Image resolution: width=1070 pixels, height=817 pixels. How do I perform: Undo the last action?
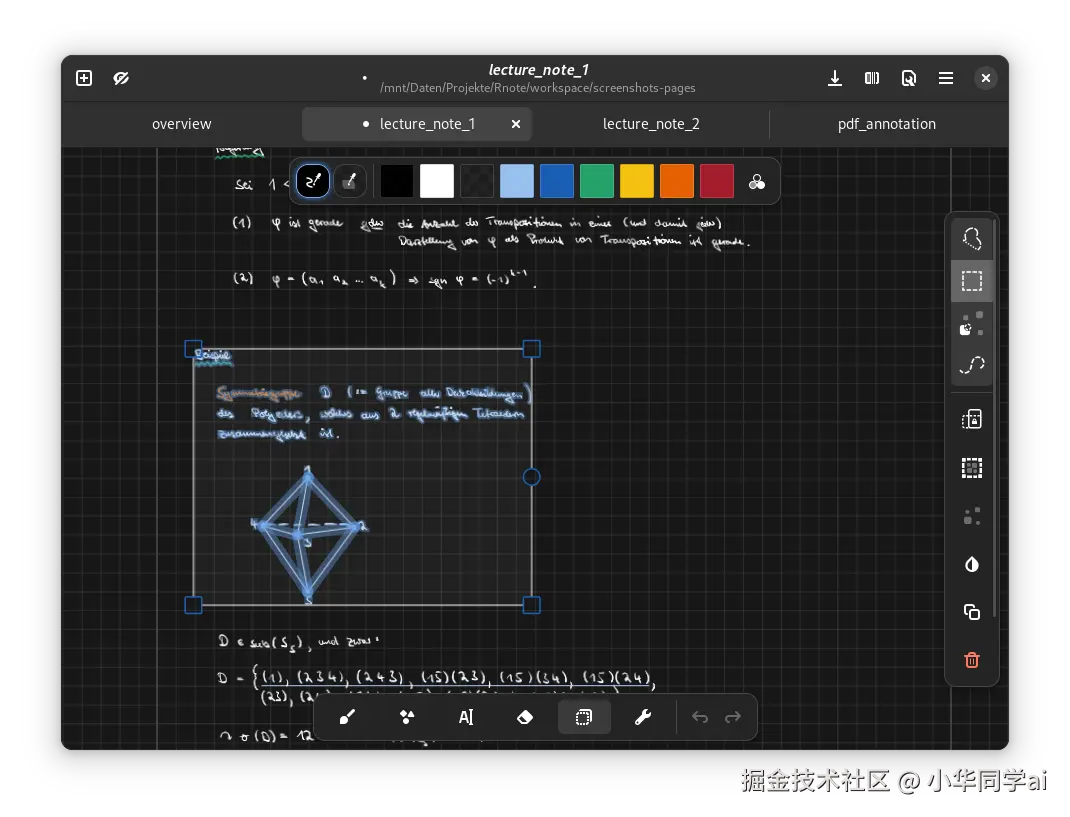tap(699, 717)
